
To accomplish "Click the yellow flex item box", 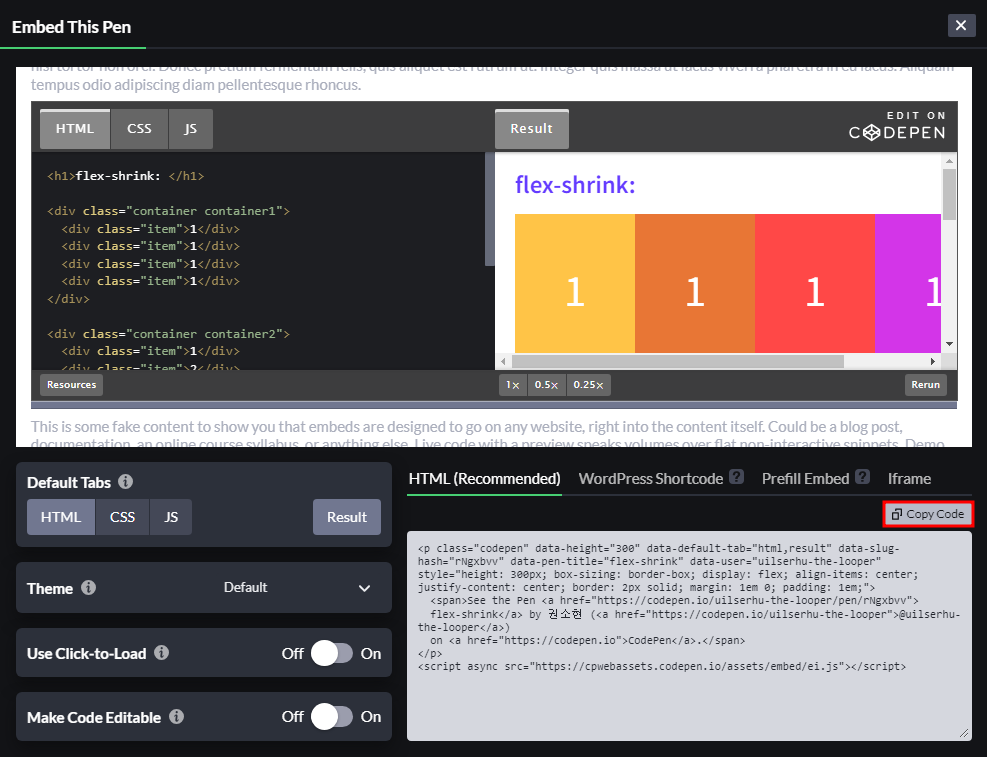I will [x=575, y=283].
